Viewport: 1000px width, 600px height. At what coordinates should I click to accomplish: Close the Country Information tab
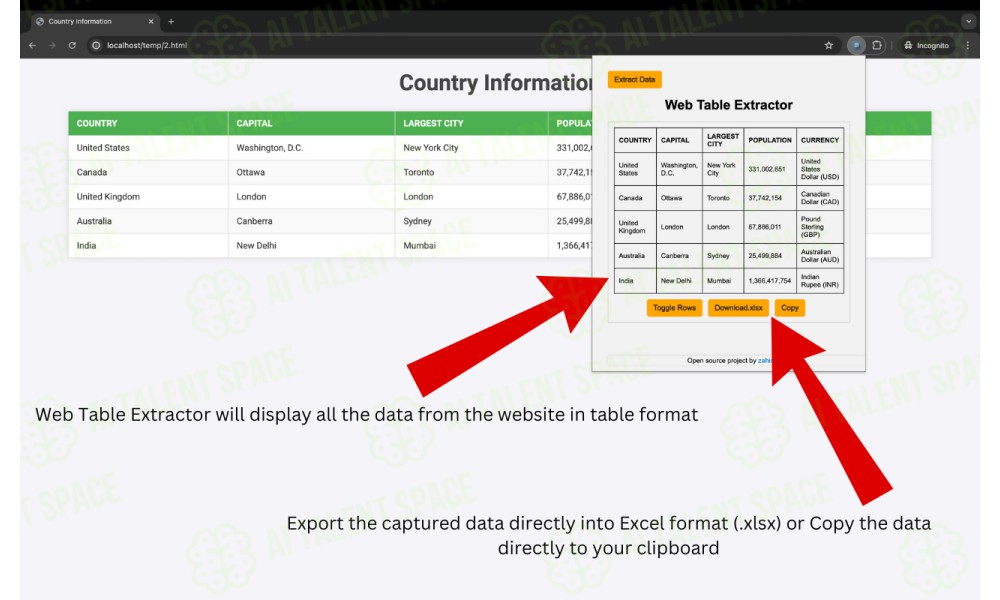pyautogui.click(x=151, y=21)
